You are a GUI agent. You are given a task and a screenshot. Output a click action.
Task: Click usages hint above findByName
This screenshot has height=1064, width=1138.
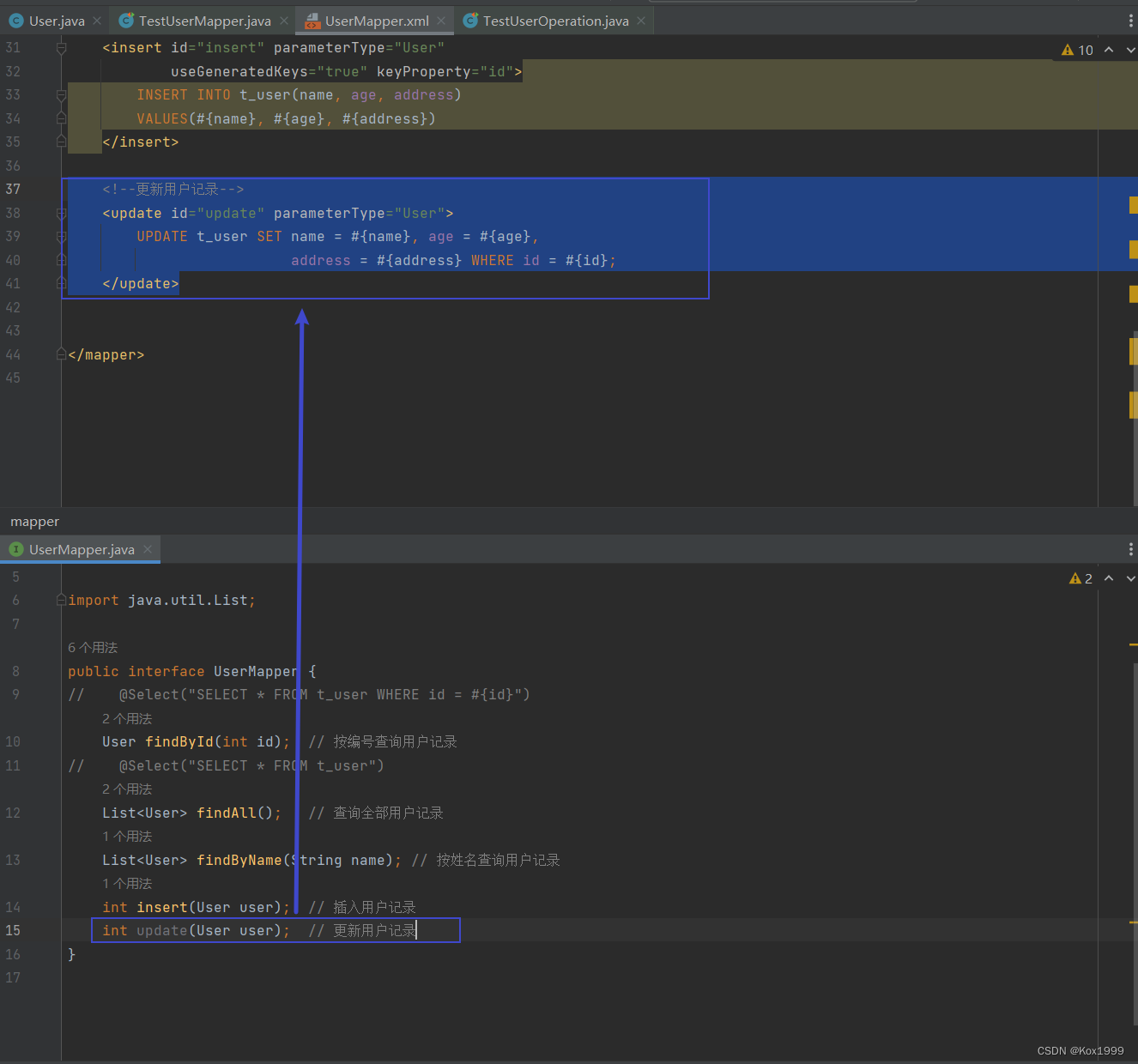point(127,837)
